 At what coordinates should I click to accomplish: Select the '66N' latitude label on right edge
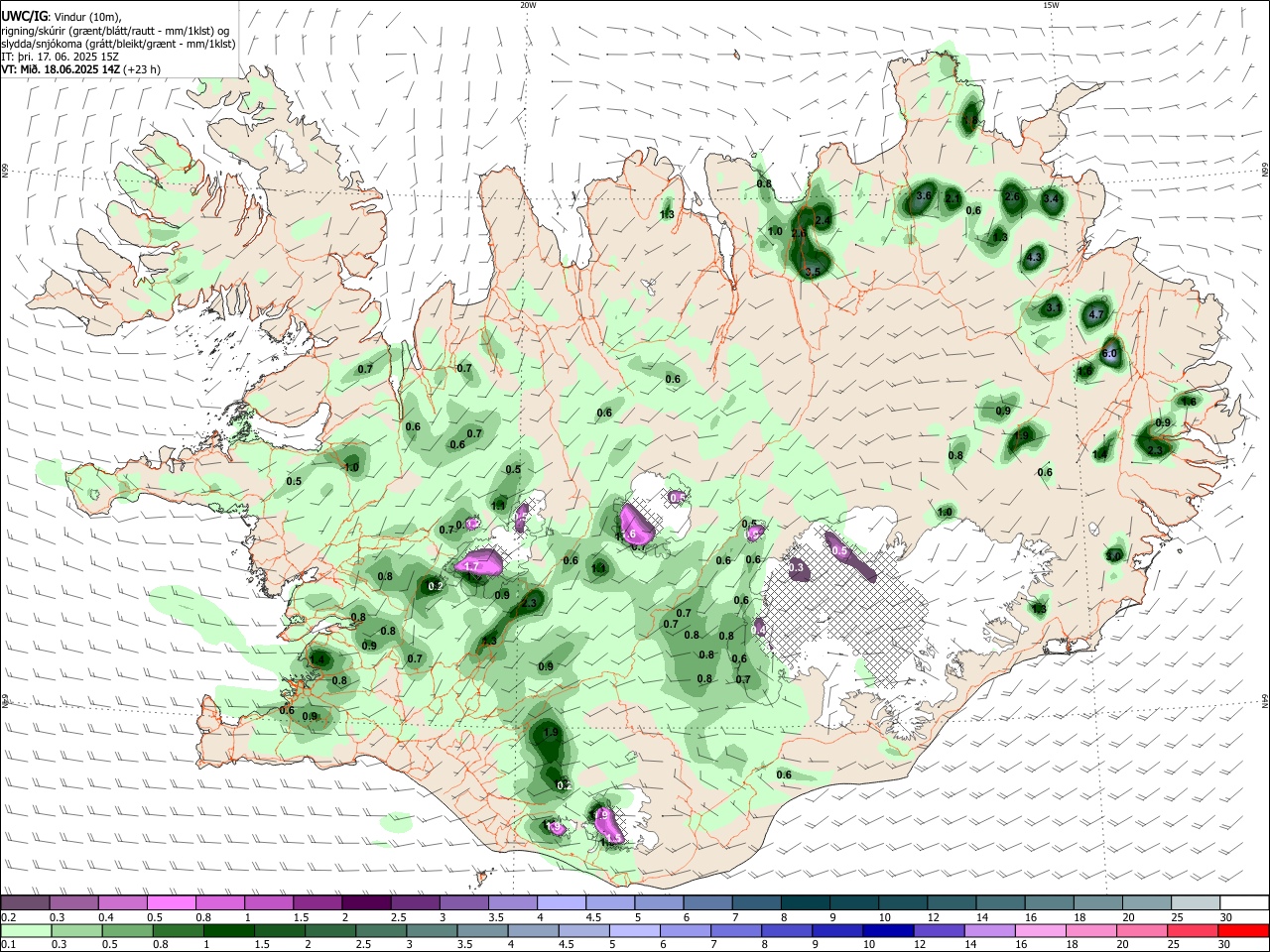pyautogui.click(x=1265, y=171)
